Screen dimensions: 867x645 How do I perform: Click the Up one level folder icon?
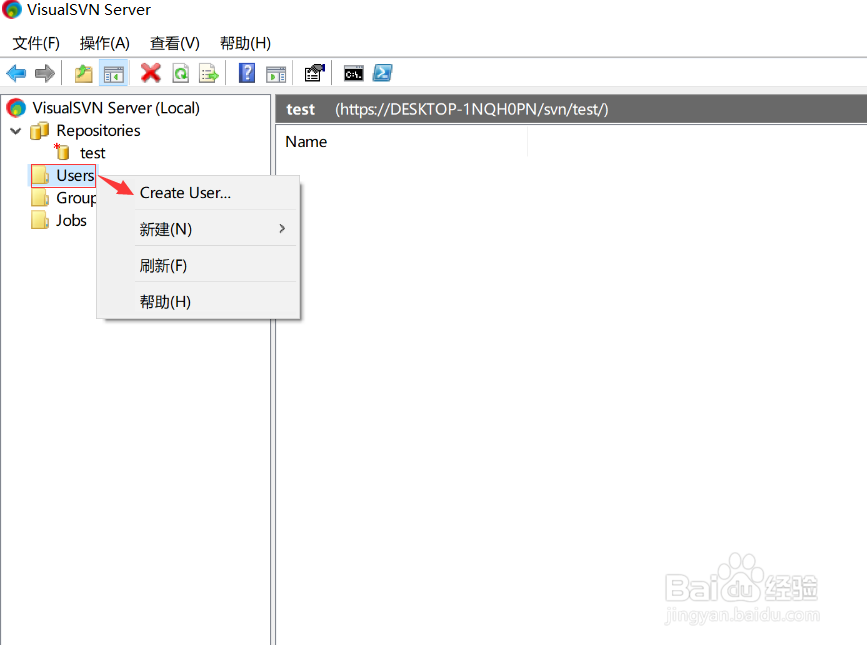coord(83,73)
